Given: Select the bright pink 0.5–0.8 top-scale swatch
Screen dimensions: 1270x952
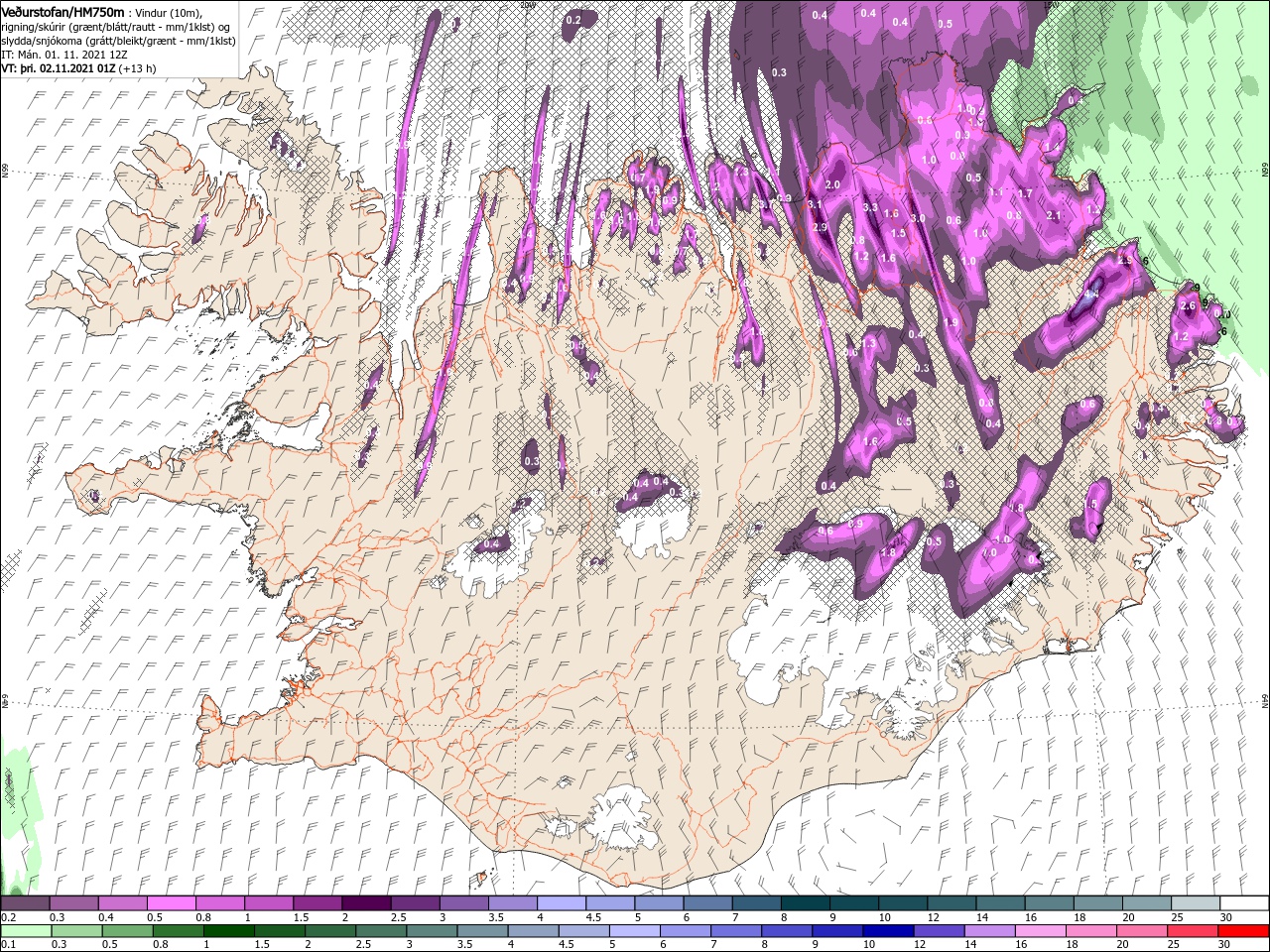Looking at the screenshot, I should (171, 903).
